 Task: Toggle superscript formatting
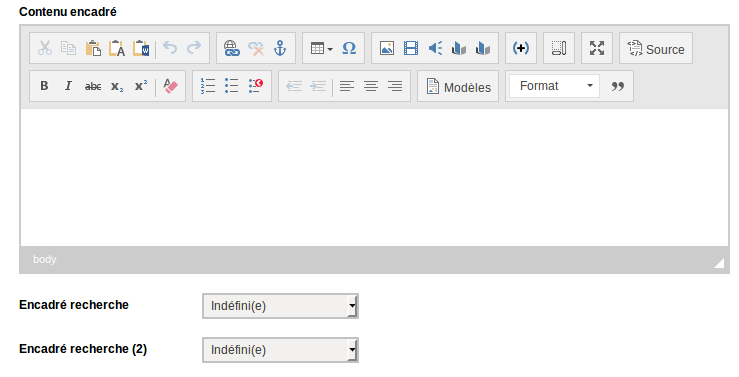pyautogui.click(x=141, y=86)
